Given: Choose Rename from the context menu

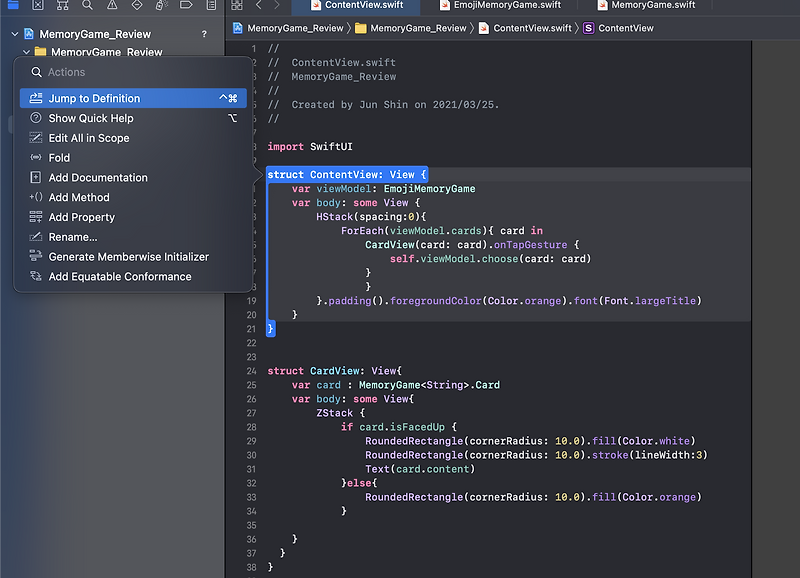Looking at the screenshot, I should click(73, 237).
